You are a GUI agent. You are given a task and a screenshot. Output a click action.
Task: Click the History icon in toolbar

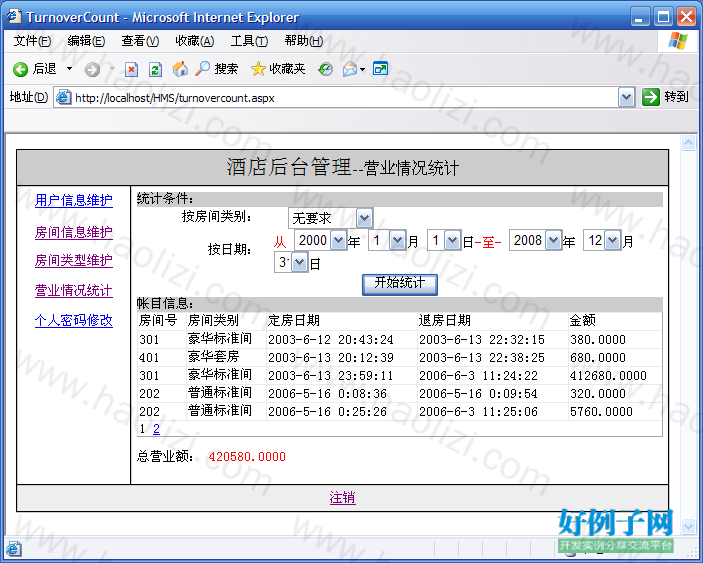(325, 69)
